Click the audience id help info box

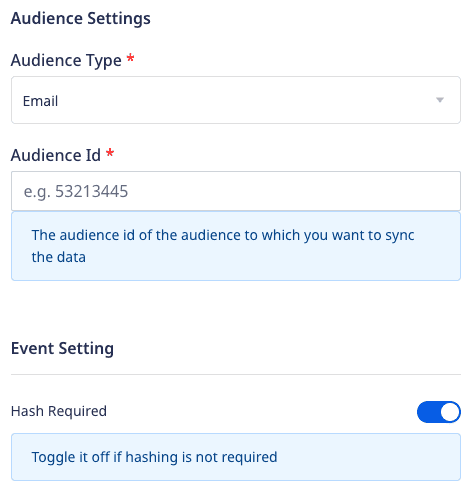(236, 246)
